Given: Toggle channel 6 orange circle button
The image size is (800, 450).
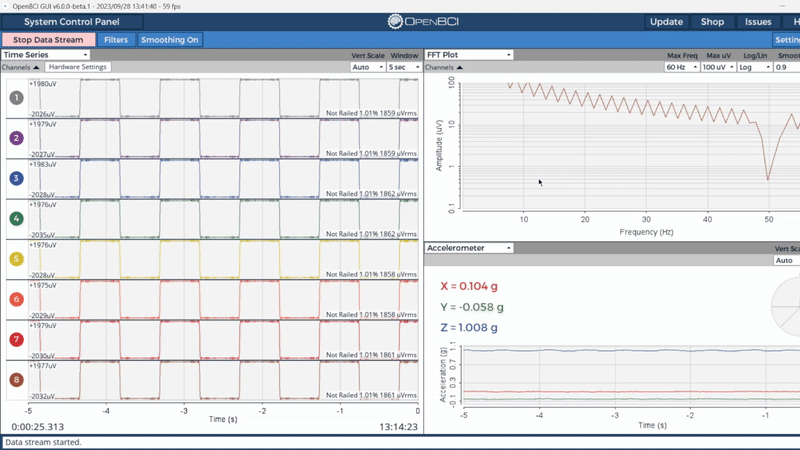Looking at the screenshot, I should click(16, 299).
